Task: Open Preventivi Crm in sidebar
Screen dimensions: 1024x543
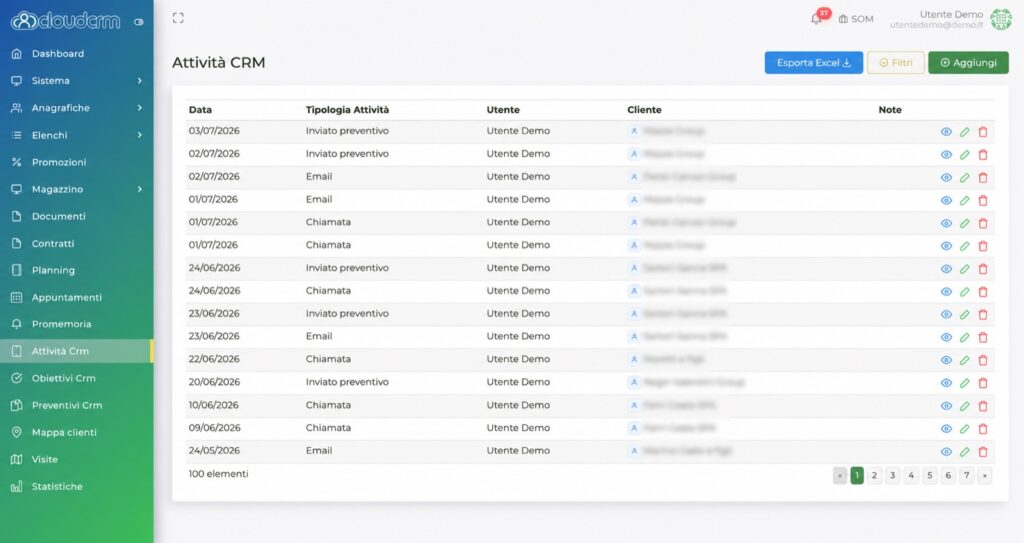Action: 76,406
